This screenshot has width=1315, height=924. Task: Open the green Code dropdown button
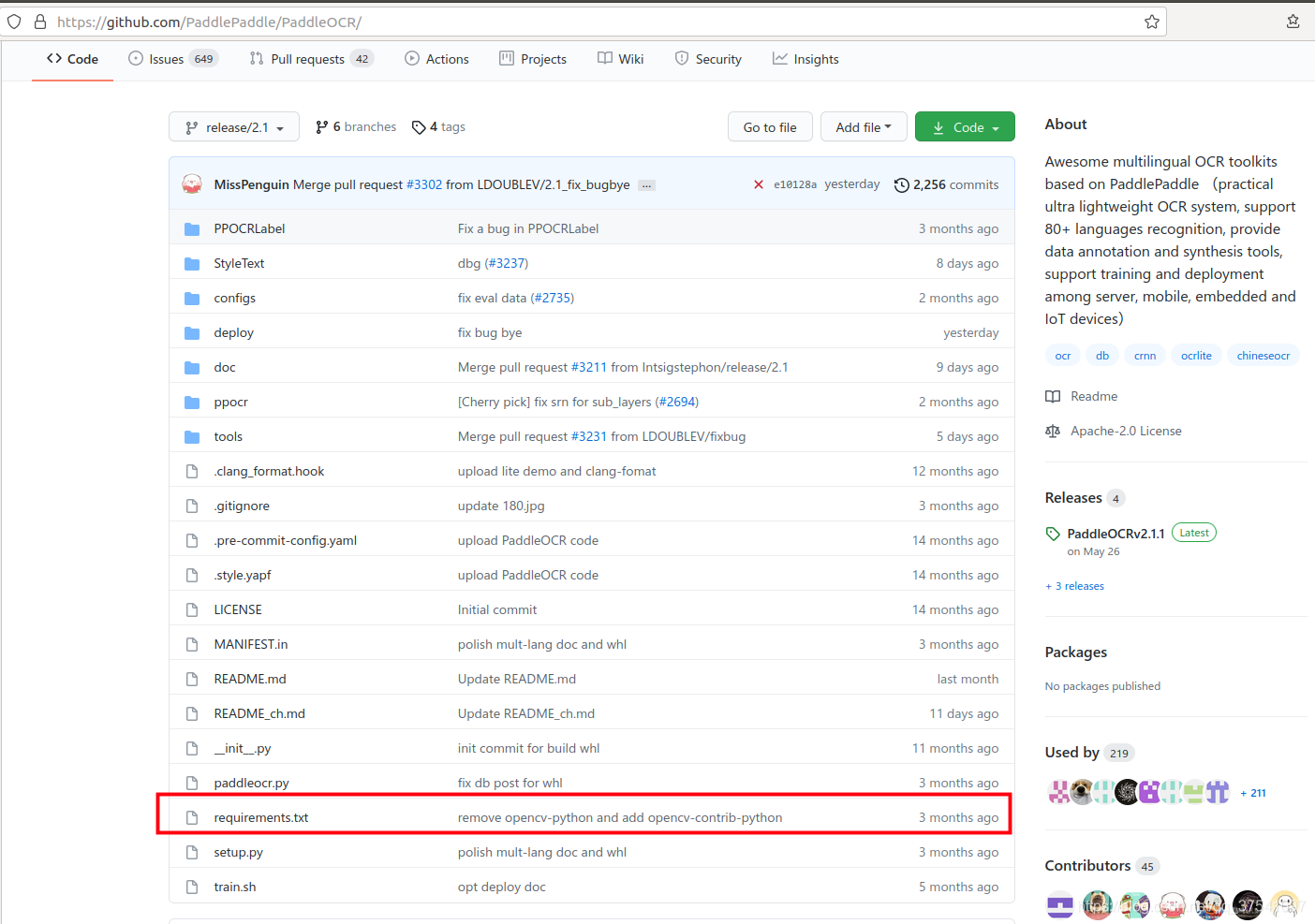point(965,127)
